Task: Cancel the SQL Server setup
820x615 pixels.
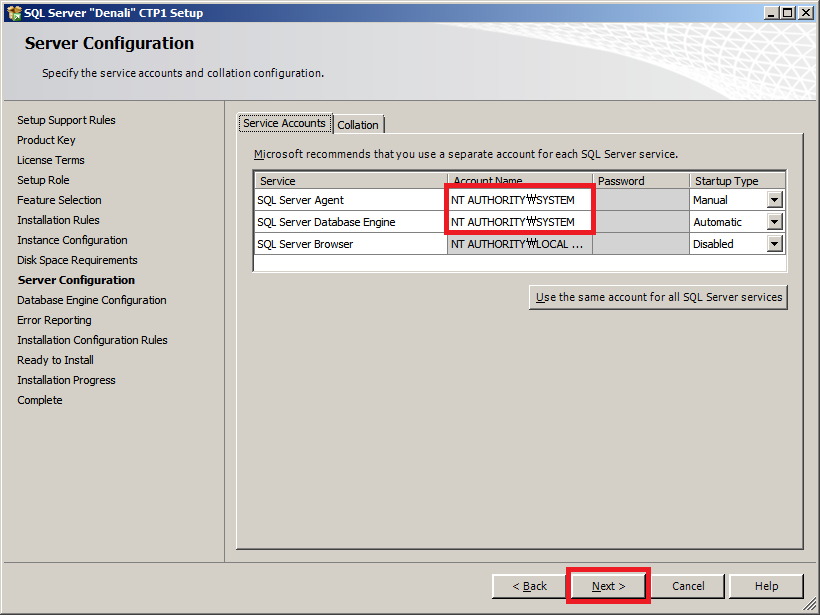Action: click(x=688, y=586)
